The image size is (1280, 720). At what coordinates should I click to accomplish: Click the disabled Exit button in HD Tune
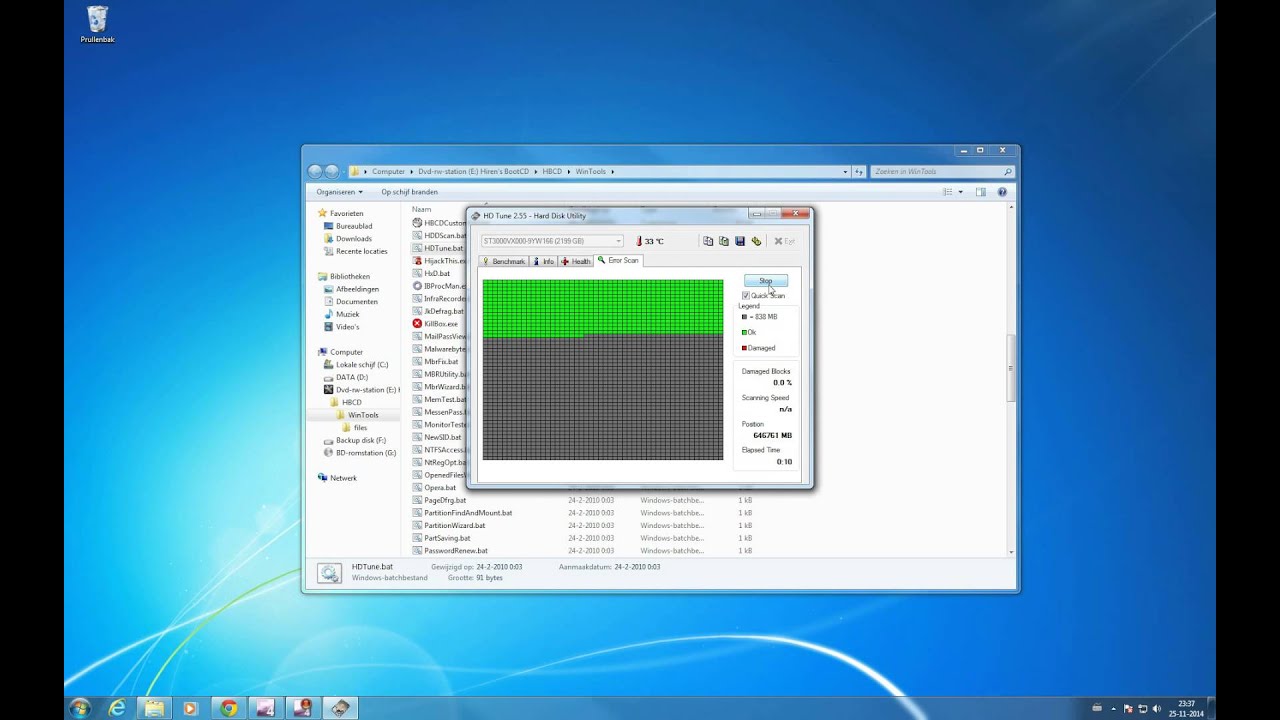(x=785, y=241)
